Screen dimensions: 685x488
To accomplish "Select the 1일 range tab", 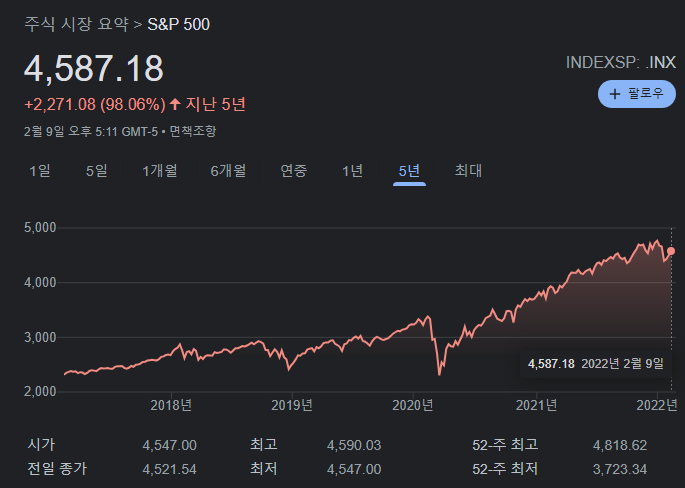I will (x=40, y=171).
